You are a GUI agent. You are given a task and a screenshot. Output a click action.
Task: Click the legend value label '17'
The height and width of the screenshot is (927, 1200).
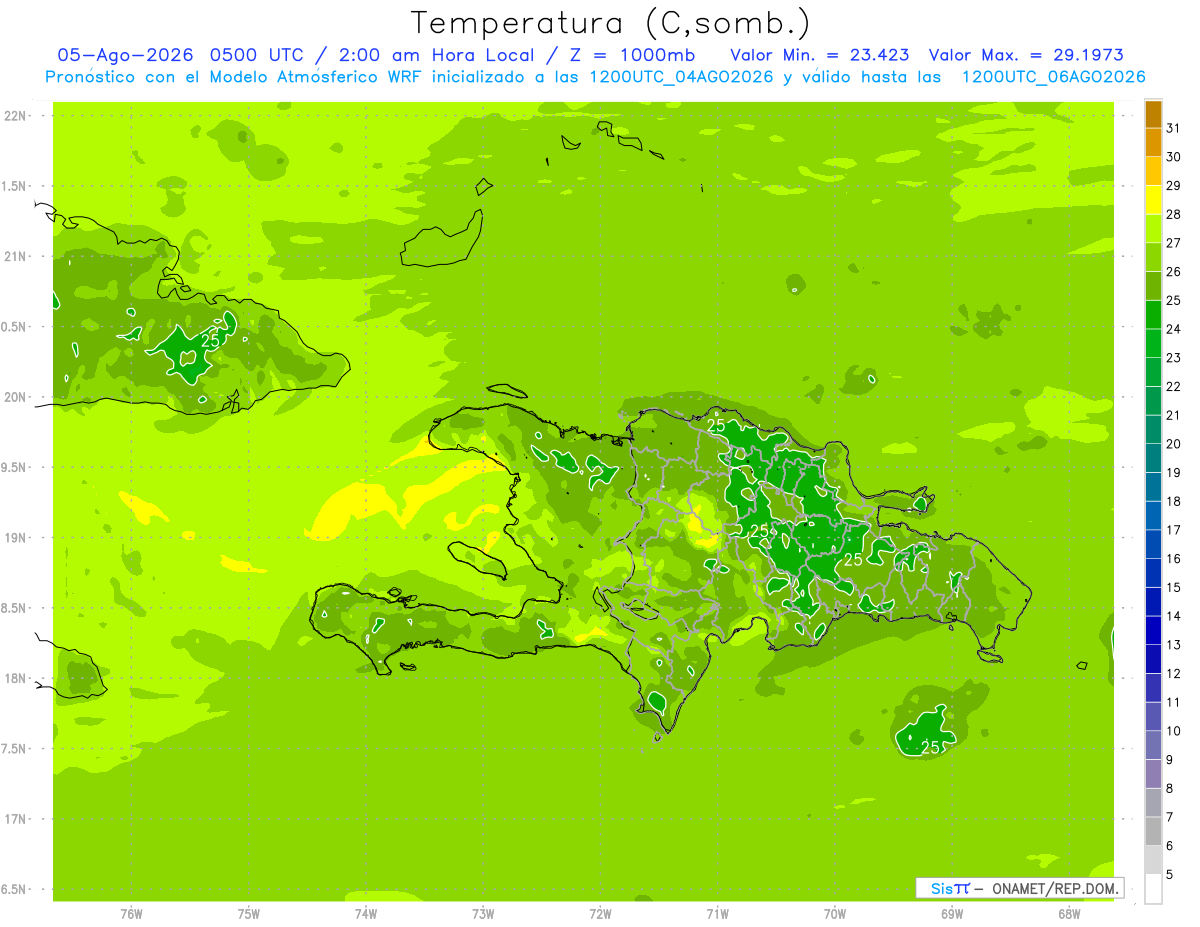[1173, 530]
